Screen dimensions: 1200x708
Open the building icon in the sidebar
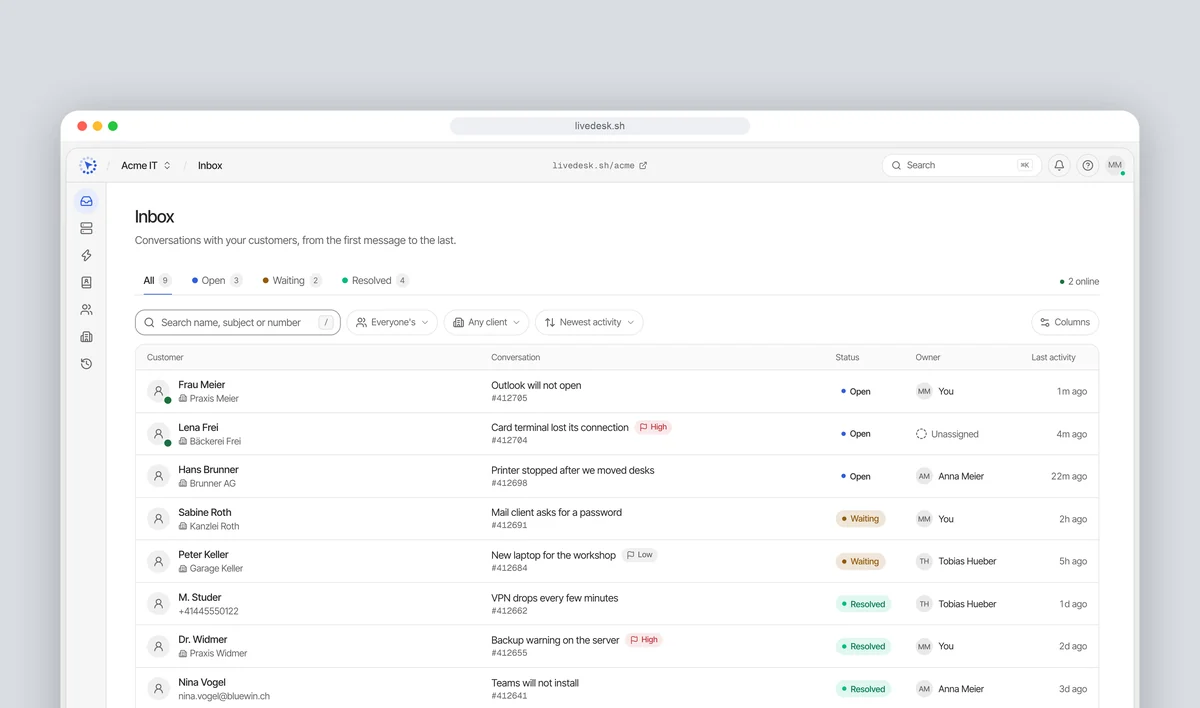click(86, 336)
